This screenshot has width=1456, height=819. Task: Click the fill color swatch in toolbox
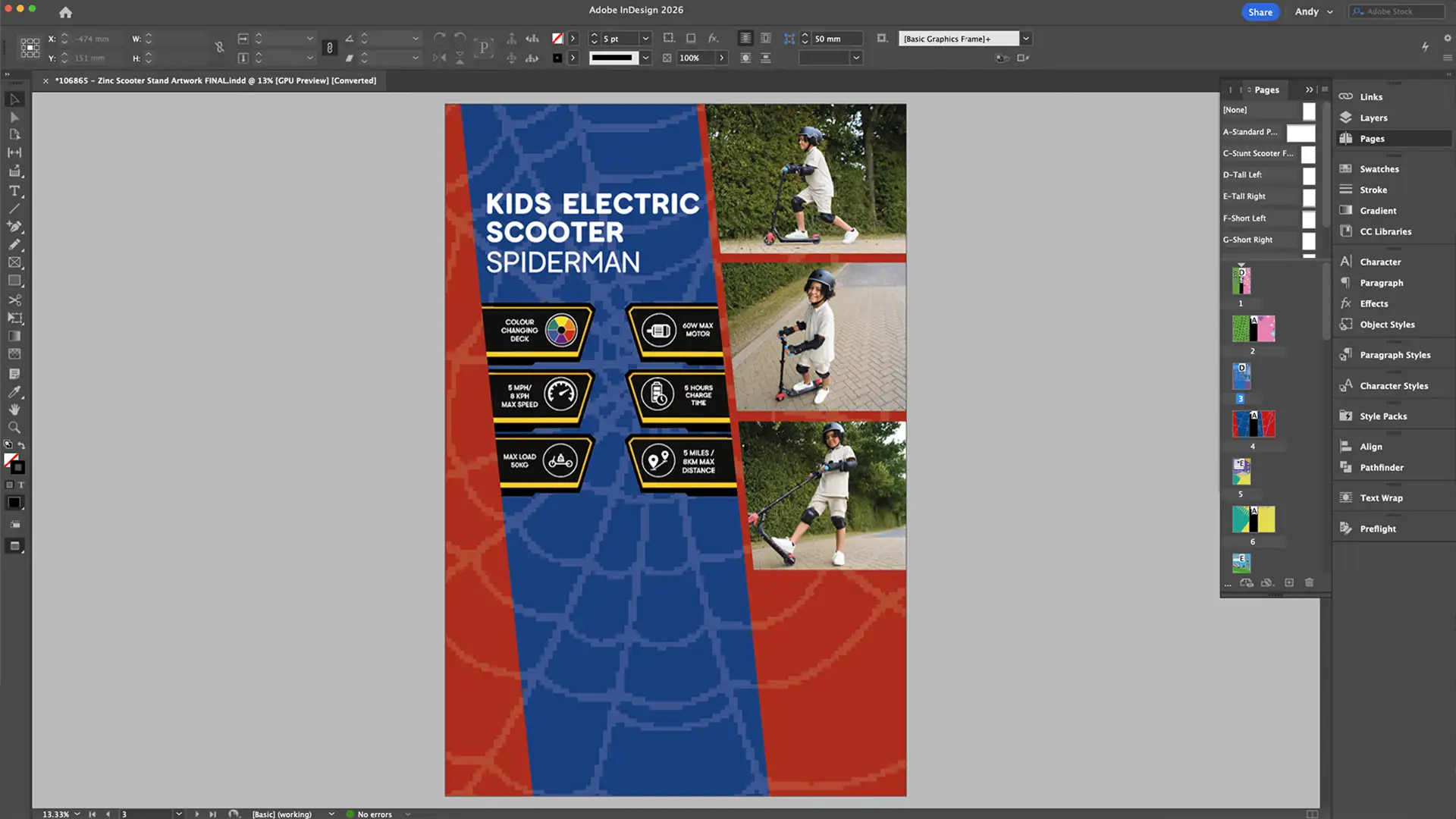(11, 460)
